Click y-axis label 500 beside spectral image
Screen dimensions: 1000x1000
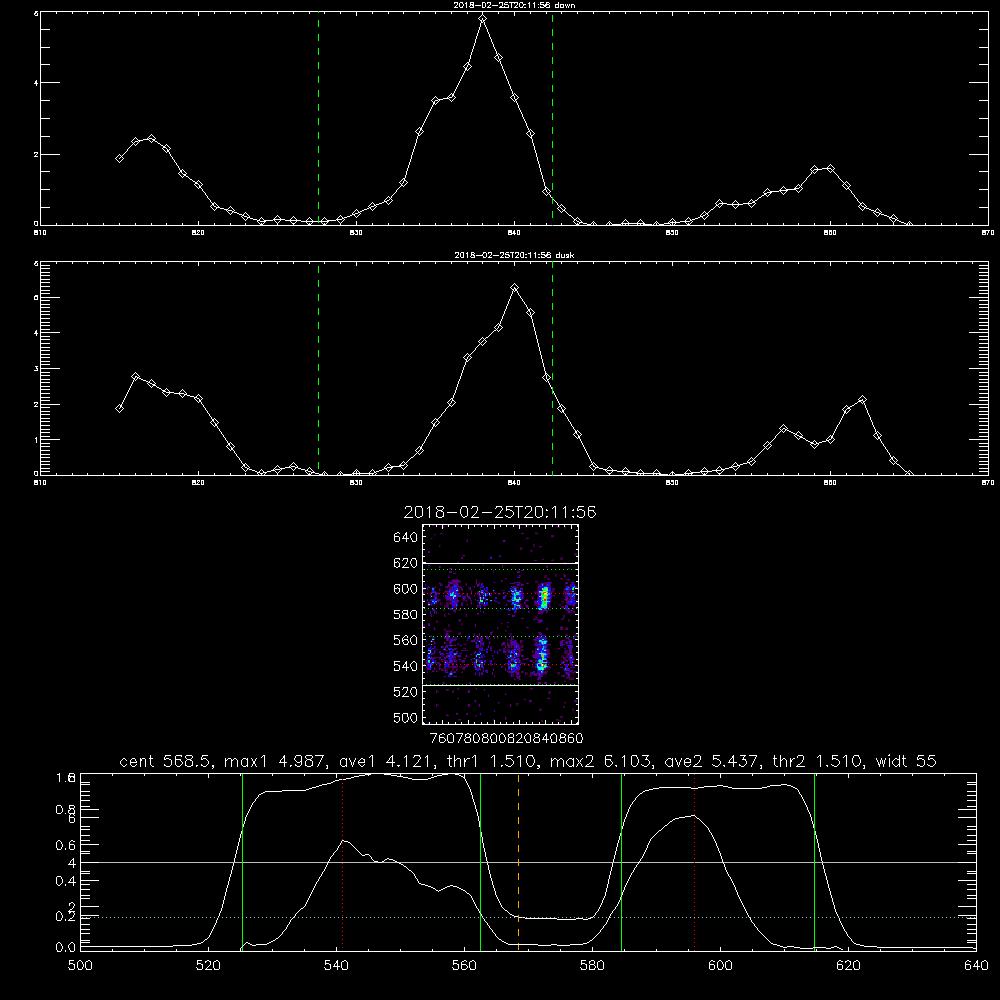click(x=406, y=717)
